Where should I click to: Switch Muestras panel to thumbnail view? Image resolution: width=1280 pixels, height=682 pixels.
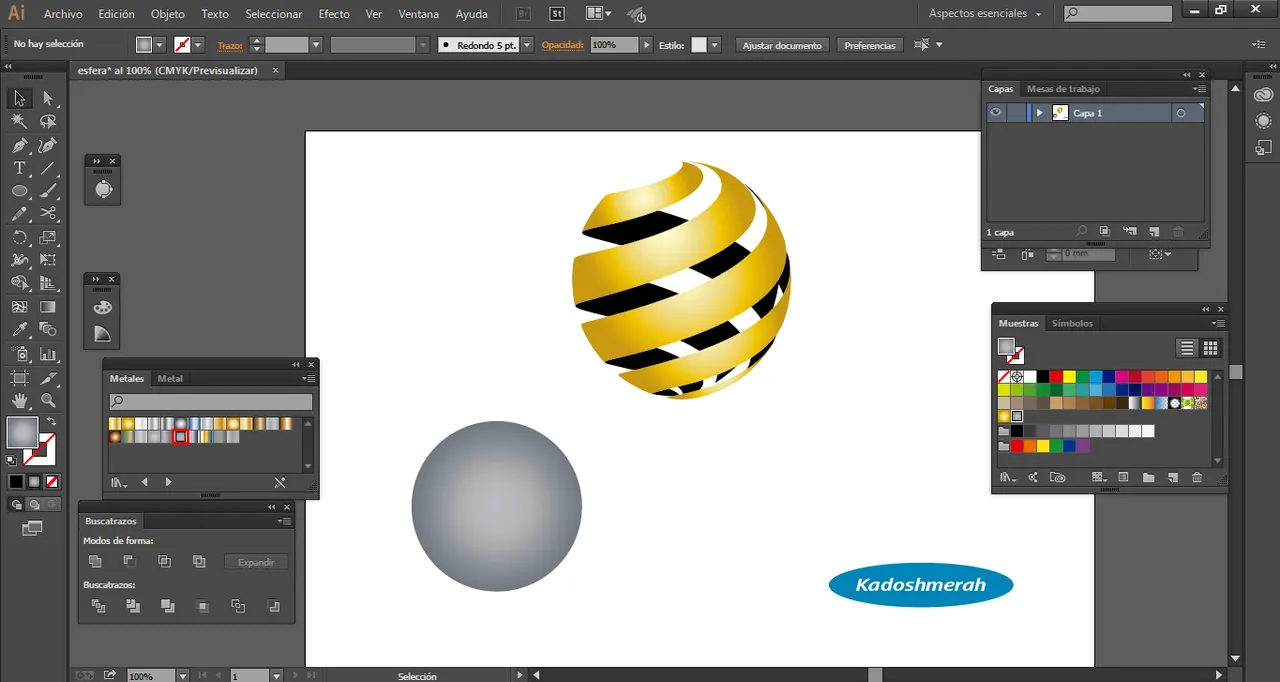(1210, 348)
